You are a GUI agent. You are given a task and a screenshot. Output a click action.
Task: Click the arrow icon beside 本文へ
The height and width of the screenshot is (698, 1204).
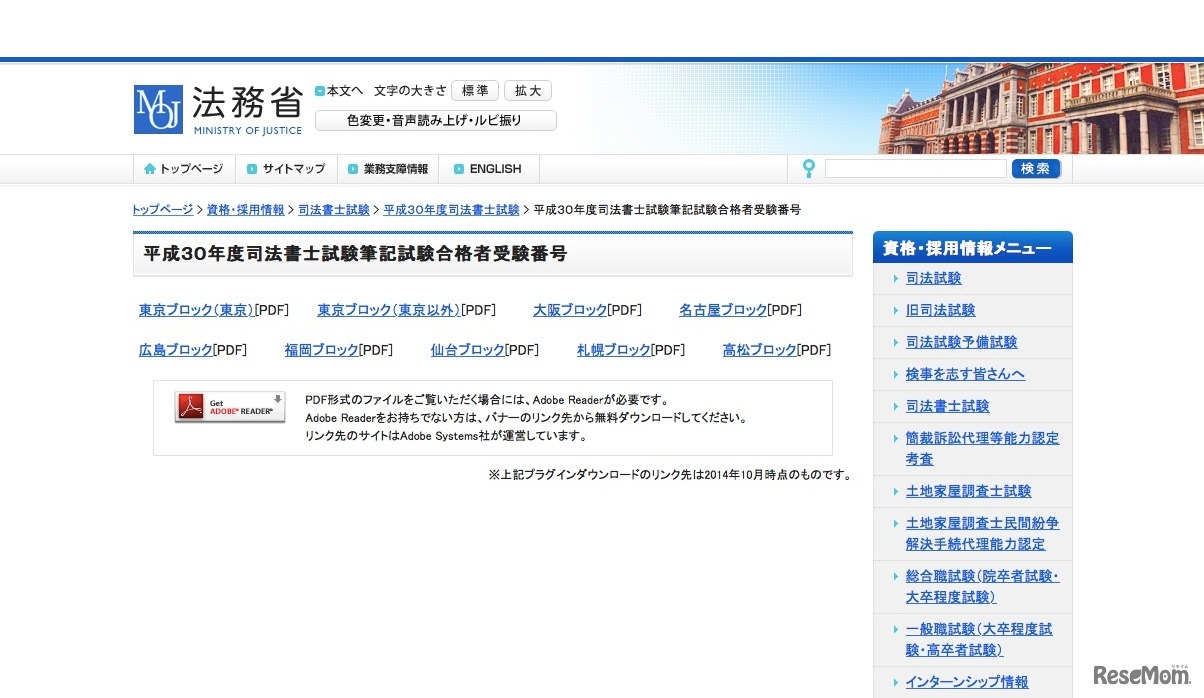point(319,90)
